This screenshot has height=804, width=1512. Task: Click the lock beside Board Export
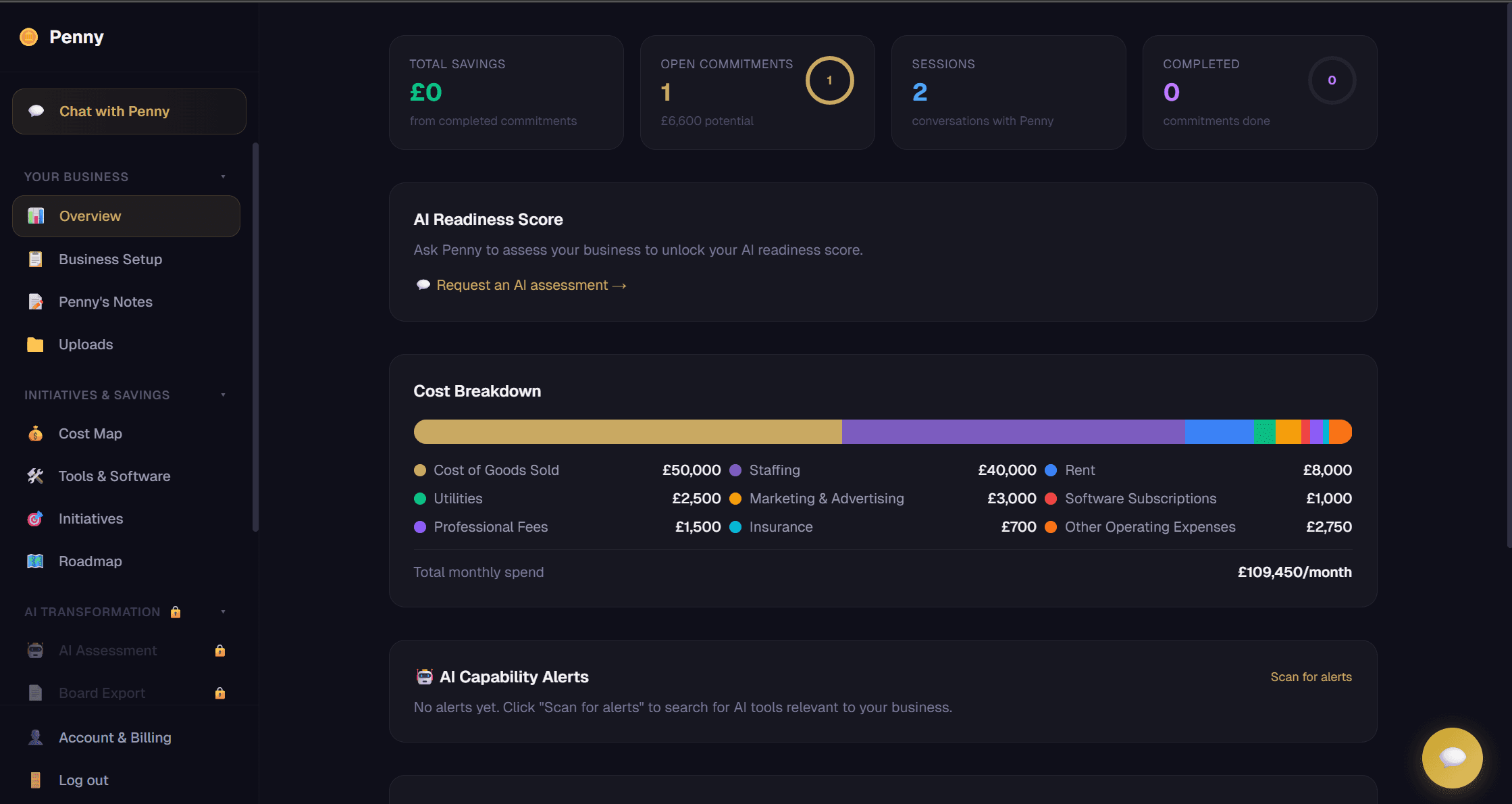tap(219, 693)
